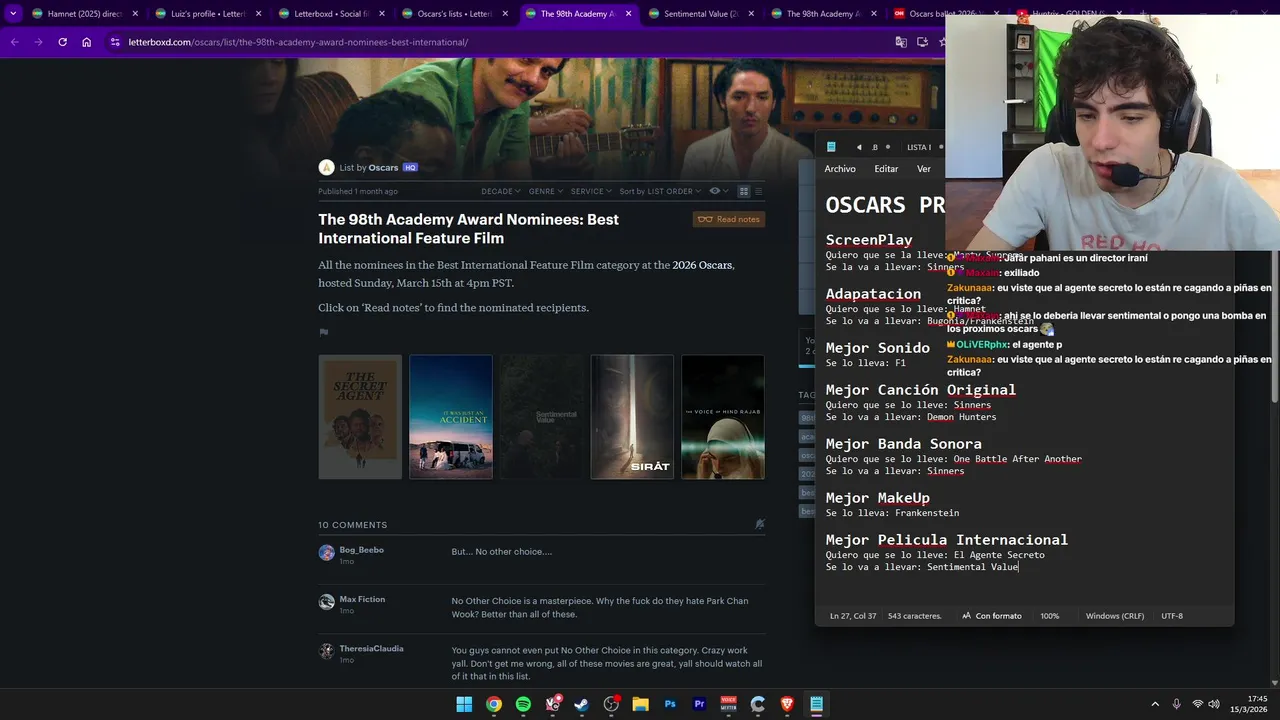This screenshot has width=1280, height=720.
Task: Switch to grid view layout
Action: [x=743, y=191]
